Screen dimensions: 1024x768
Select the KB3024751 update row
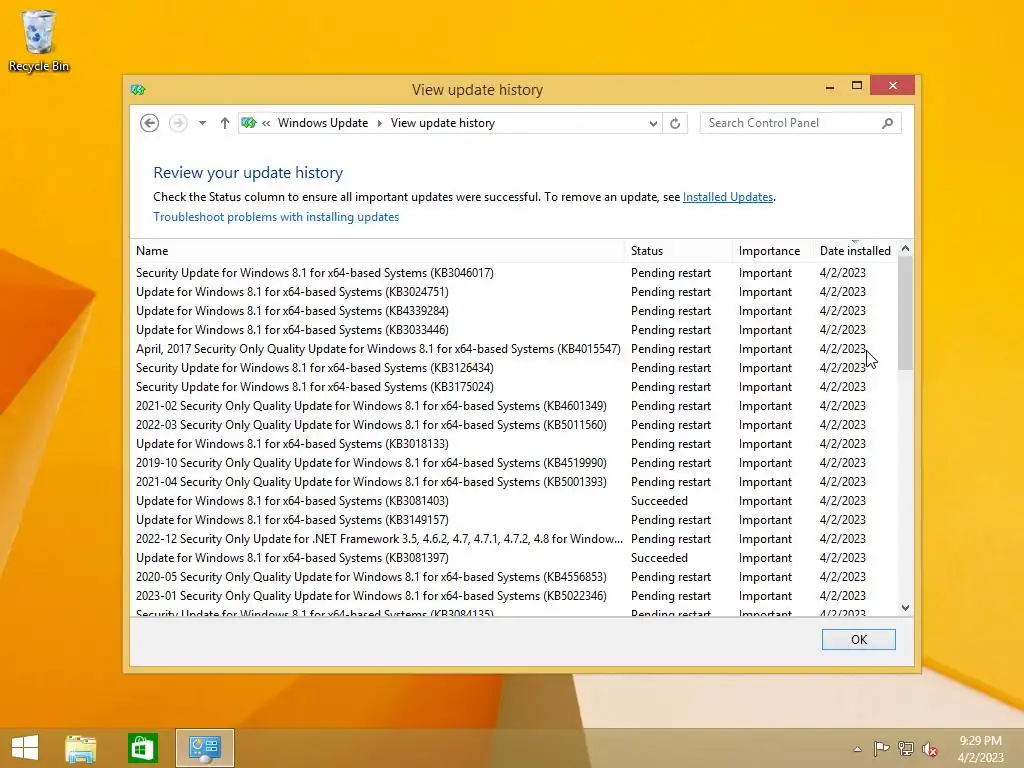513,292
